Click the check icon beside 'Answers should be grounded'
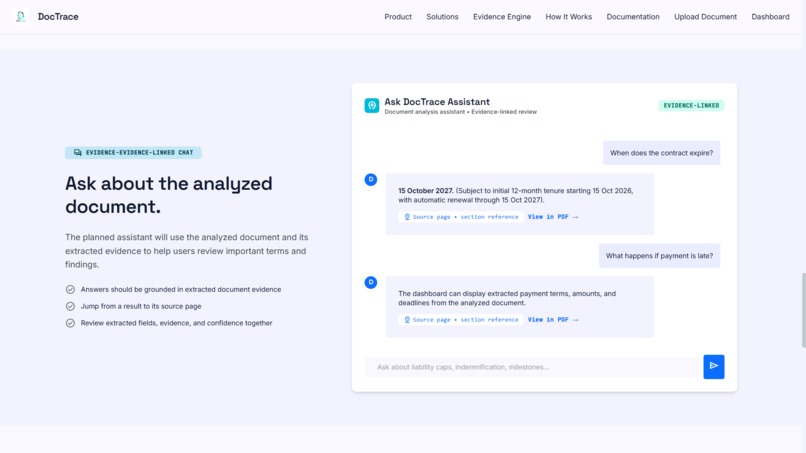Image resolution: width=806 pixels, height=453 pixels. [x=70, y=289]
